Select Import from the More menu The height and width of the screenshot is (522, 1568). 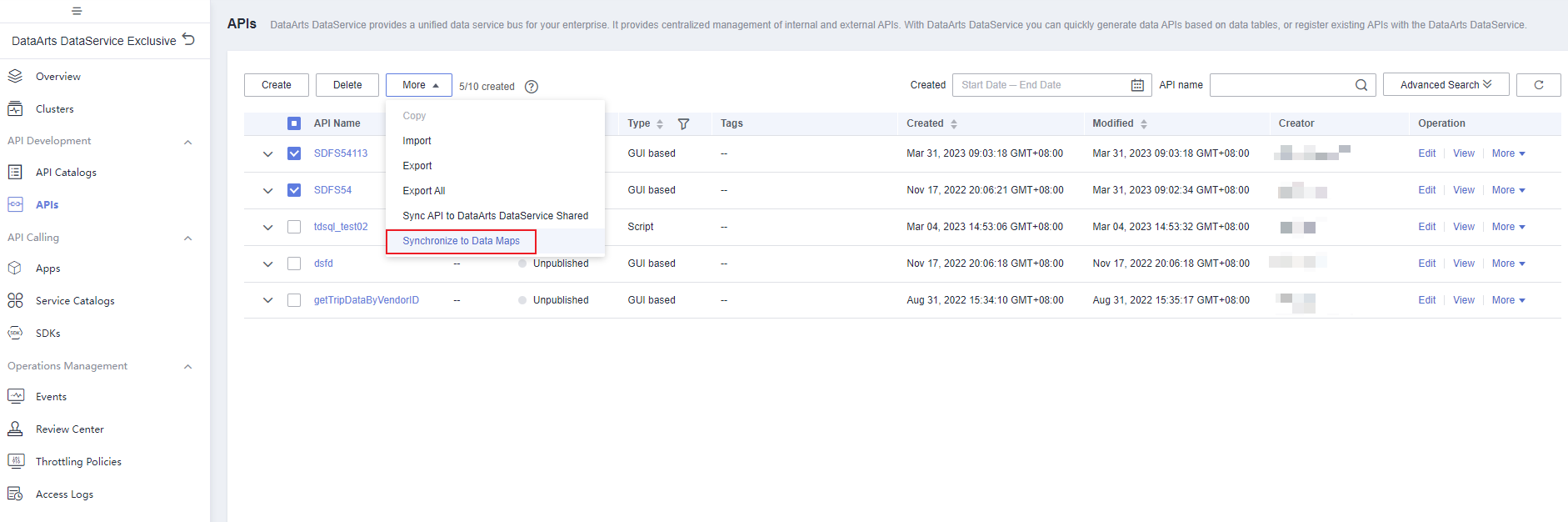(x=495, y=141)
